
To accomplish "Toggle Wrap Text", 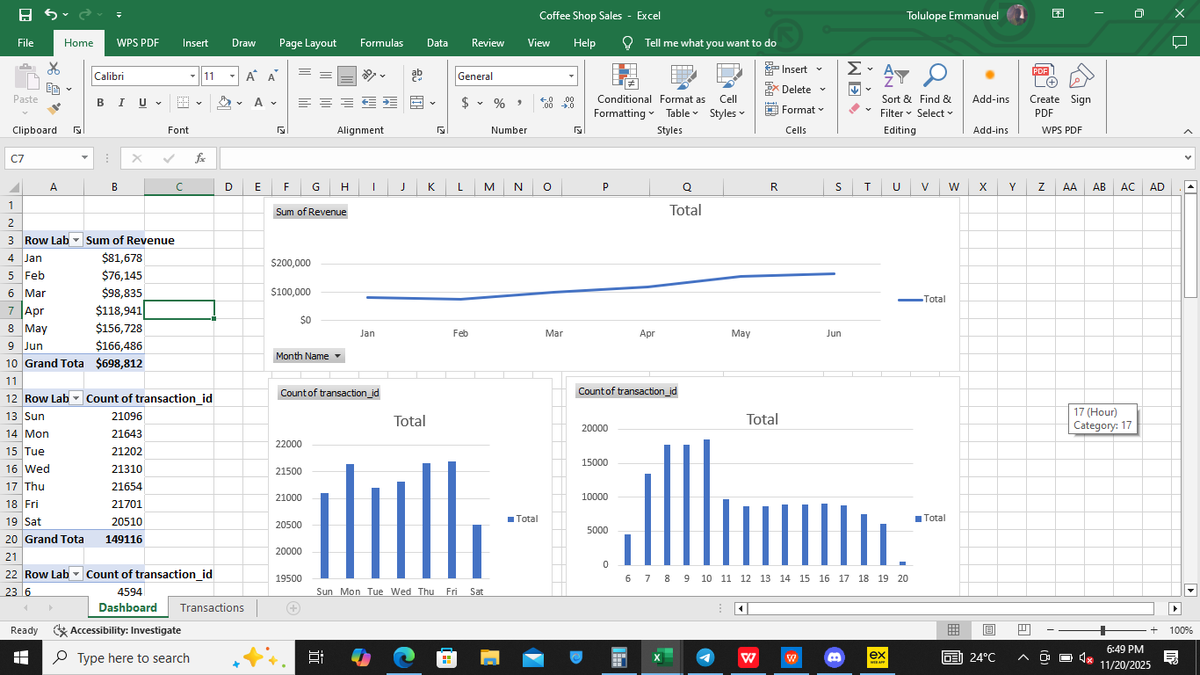I will coord(417,77).
